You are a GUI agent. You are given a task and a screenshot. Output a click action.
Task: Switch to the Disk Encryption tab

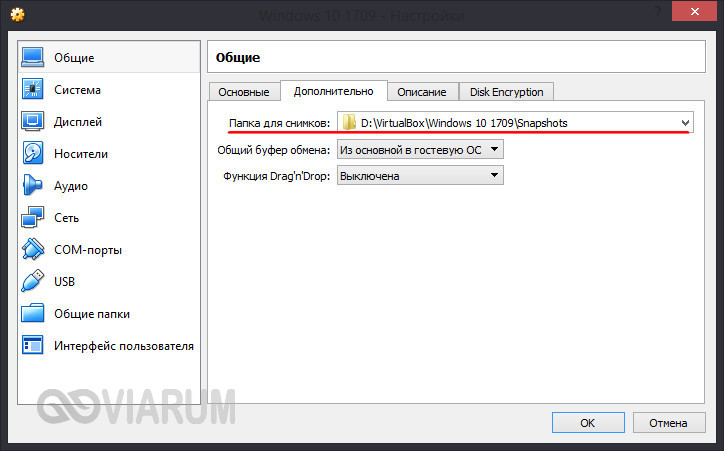pos(507,92)
